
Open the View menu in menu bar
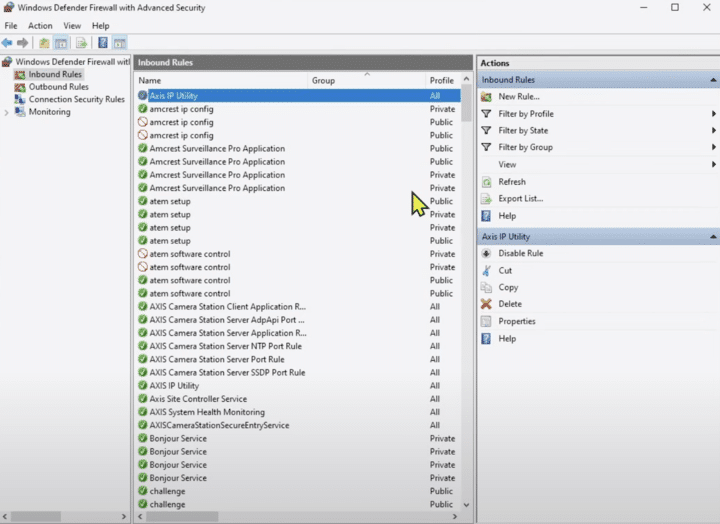point(72,26)
